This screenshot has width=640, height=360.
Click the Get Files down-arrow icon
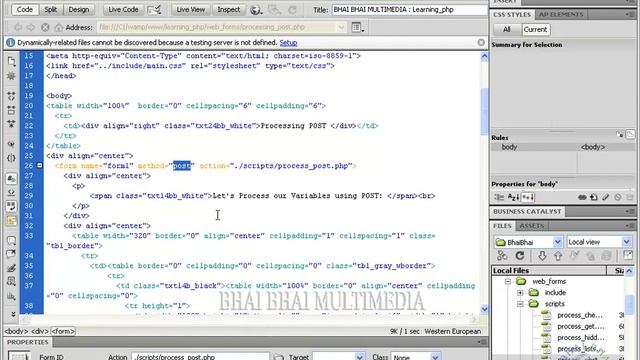pos(542,256)
